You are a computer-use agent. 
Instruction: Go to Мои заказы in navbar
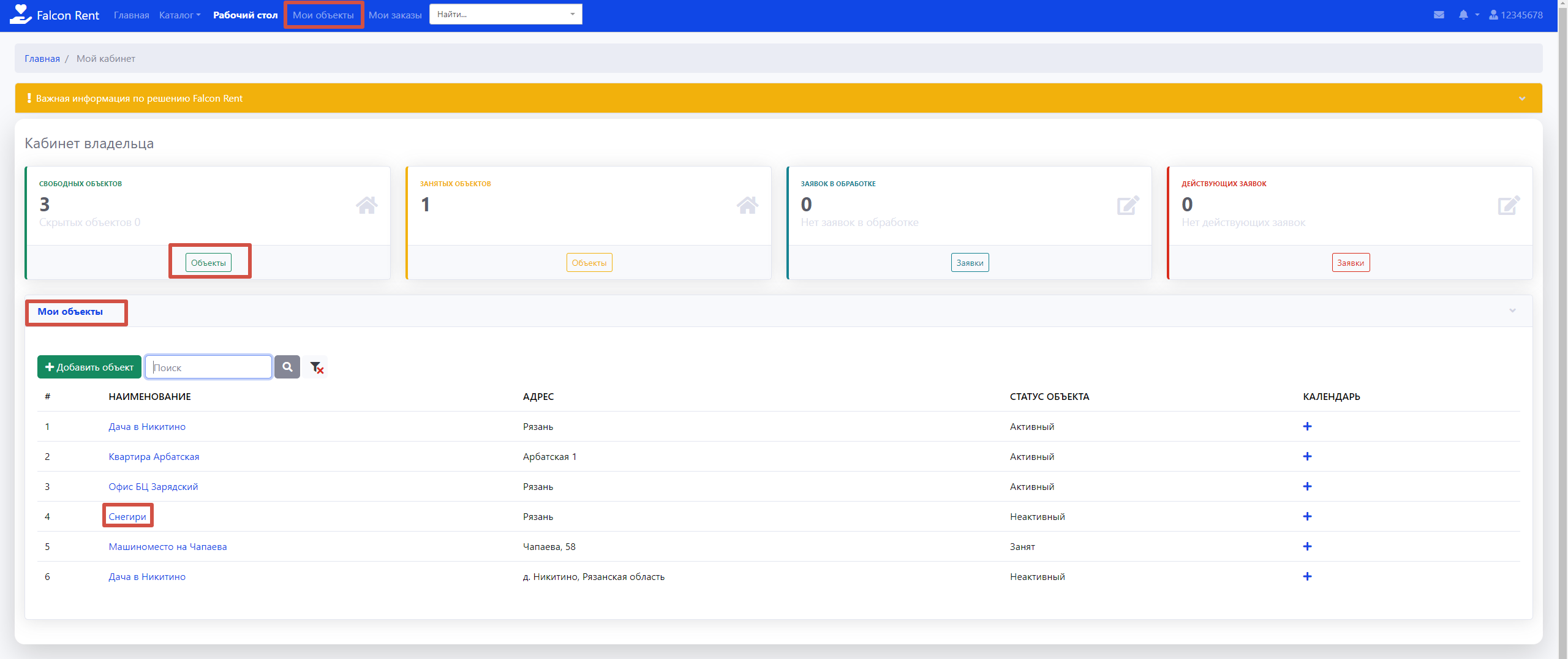pyautogui.click(x=395, y=15)
